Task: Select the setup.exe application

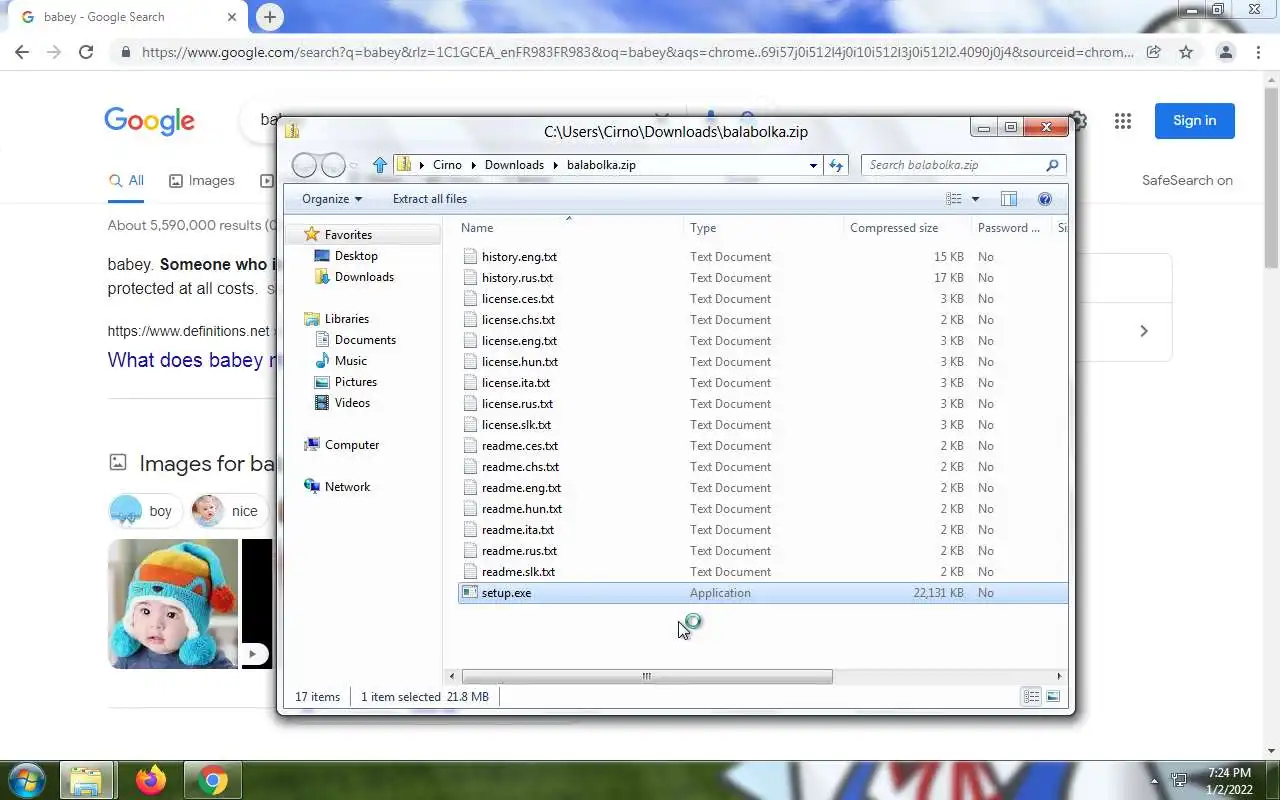Action: (763, 593)
